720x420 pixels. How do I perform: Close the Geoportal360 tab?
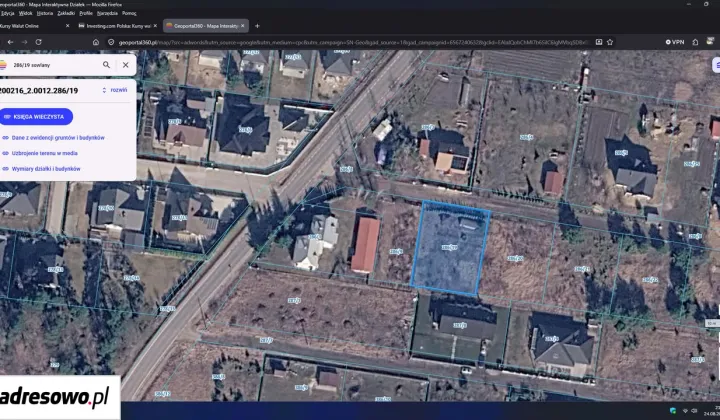(x=242, y=26)
